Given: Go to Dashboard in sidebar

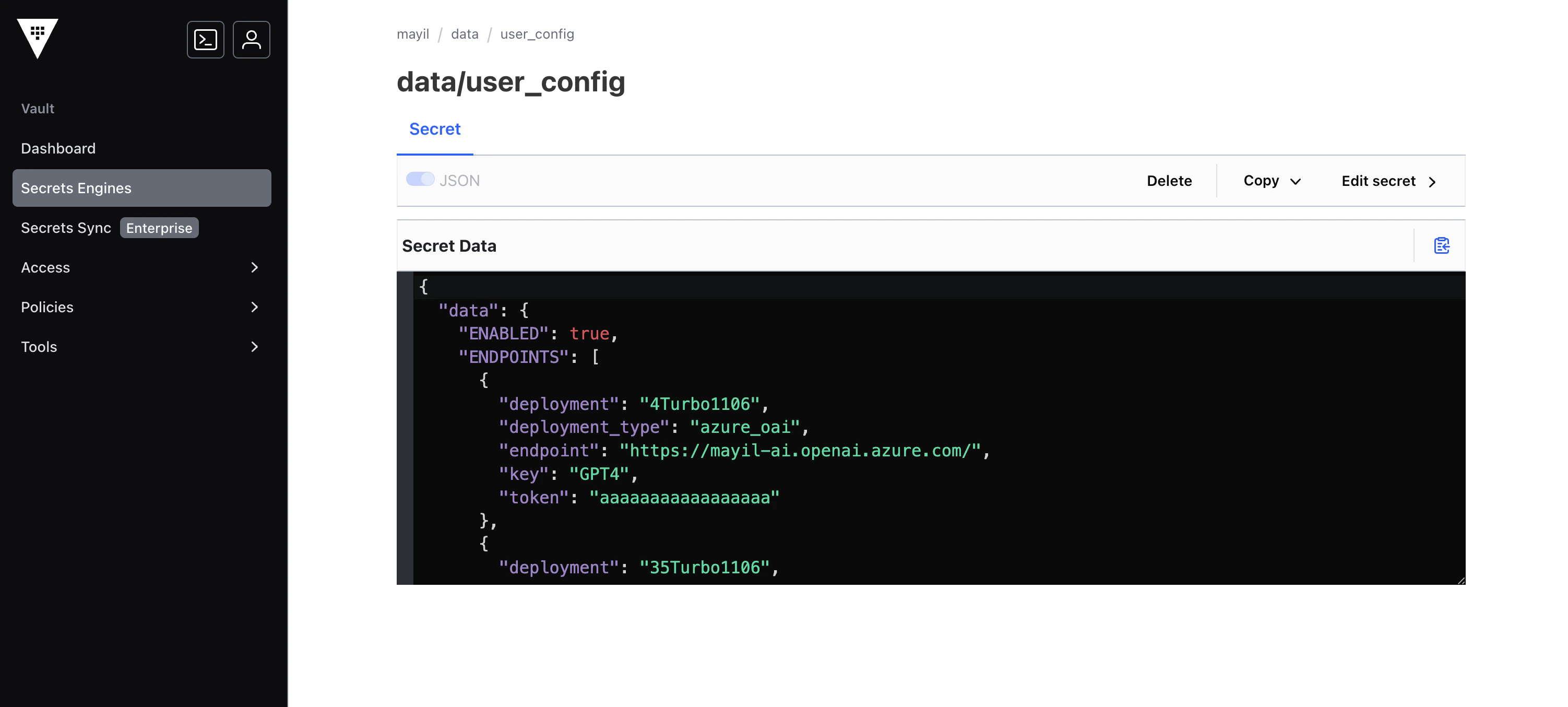Looking at the screenshot, I should click(x=142, y=149).
